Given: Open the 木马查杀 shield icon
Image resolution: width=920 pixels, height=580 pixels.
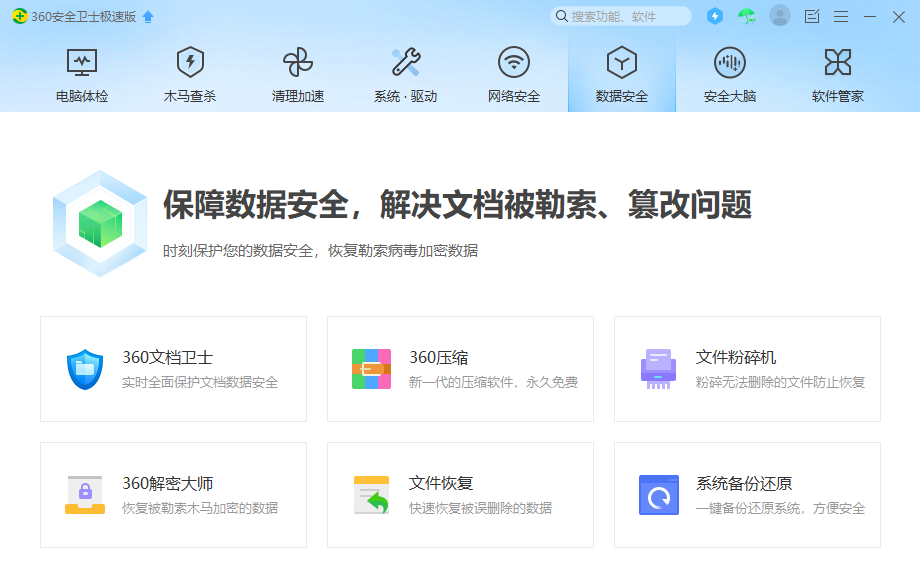Looking at the screenshot, I should [190, 62].
